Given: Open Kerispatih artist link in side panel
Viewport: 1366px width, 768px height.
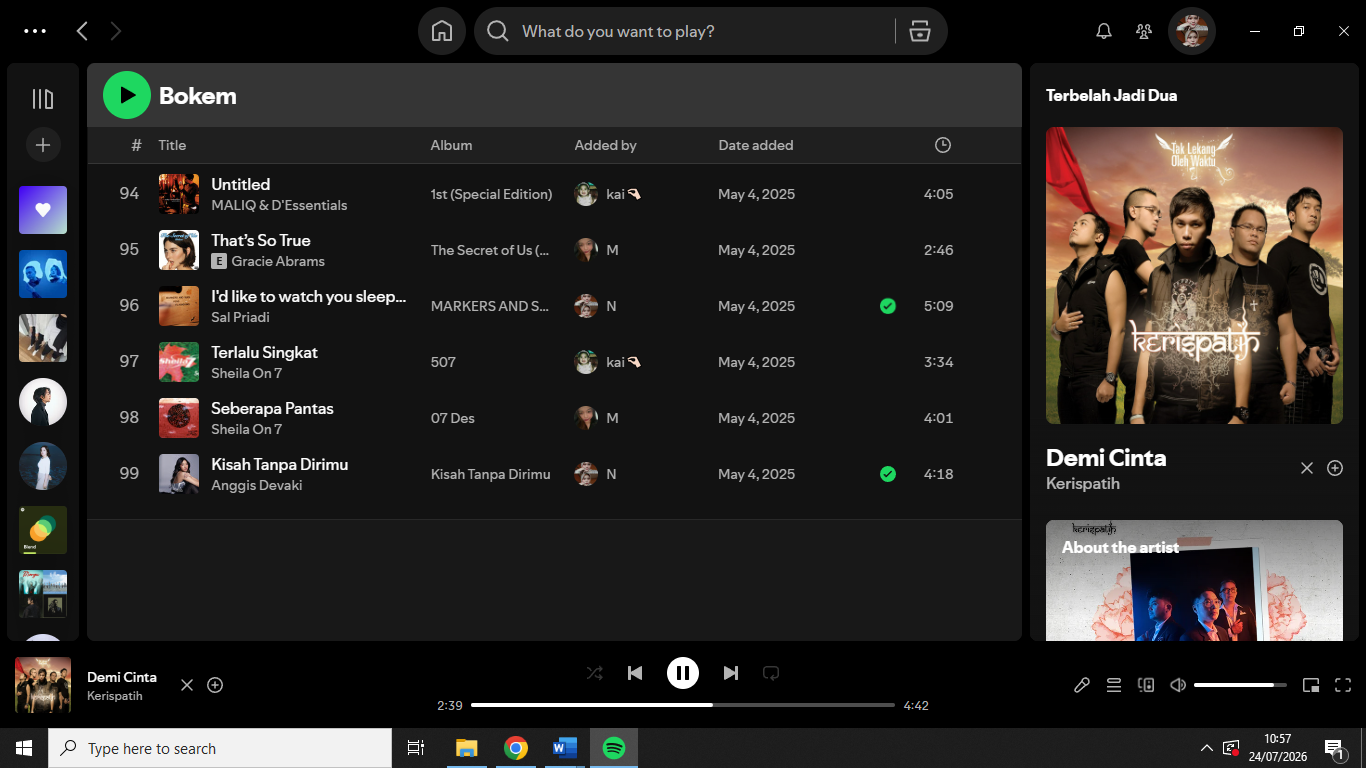Looking at the screenshot, I should (1083, 483).
